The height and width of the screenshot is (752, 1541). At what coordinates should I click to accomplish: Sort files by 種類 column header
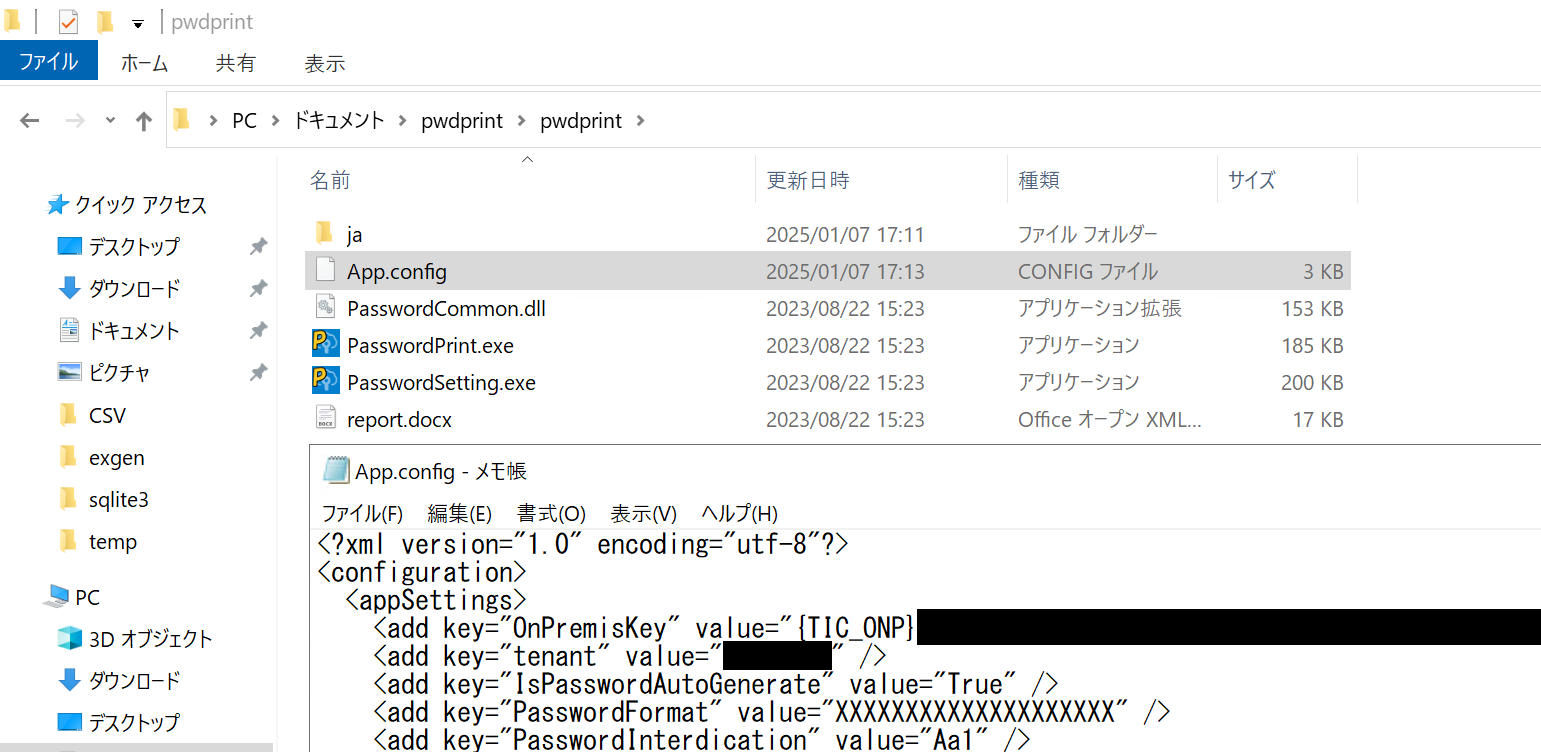[1038, 181]
